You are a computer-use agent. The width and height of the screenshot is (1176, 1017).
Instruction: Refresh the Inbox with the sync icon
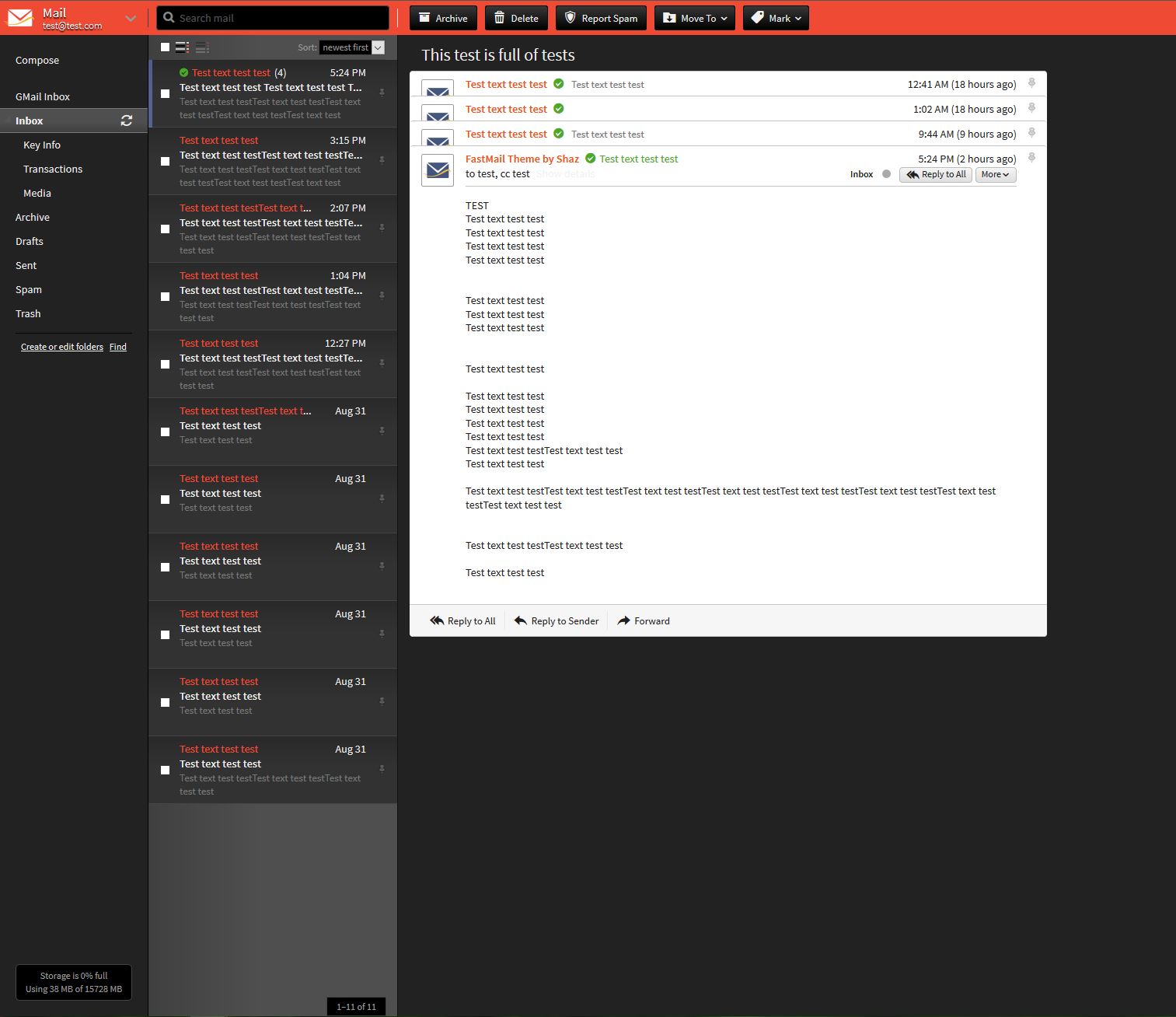(126, 121)
